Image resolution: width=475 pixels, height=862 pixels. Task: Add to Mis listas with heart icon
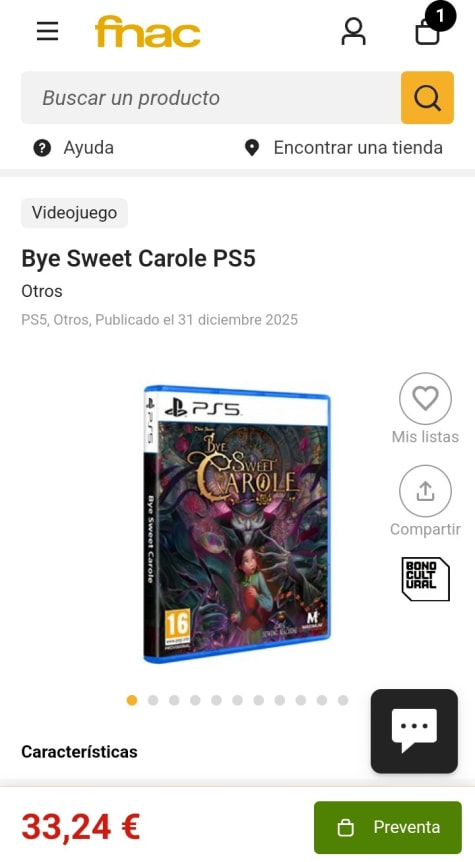point(425,399)
